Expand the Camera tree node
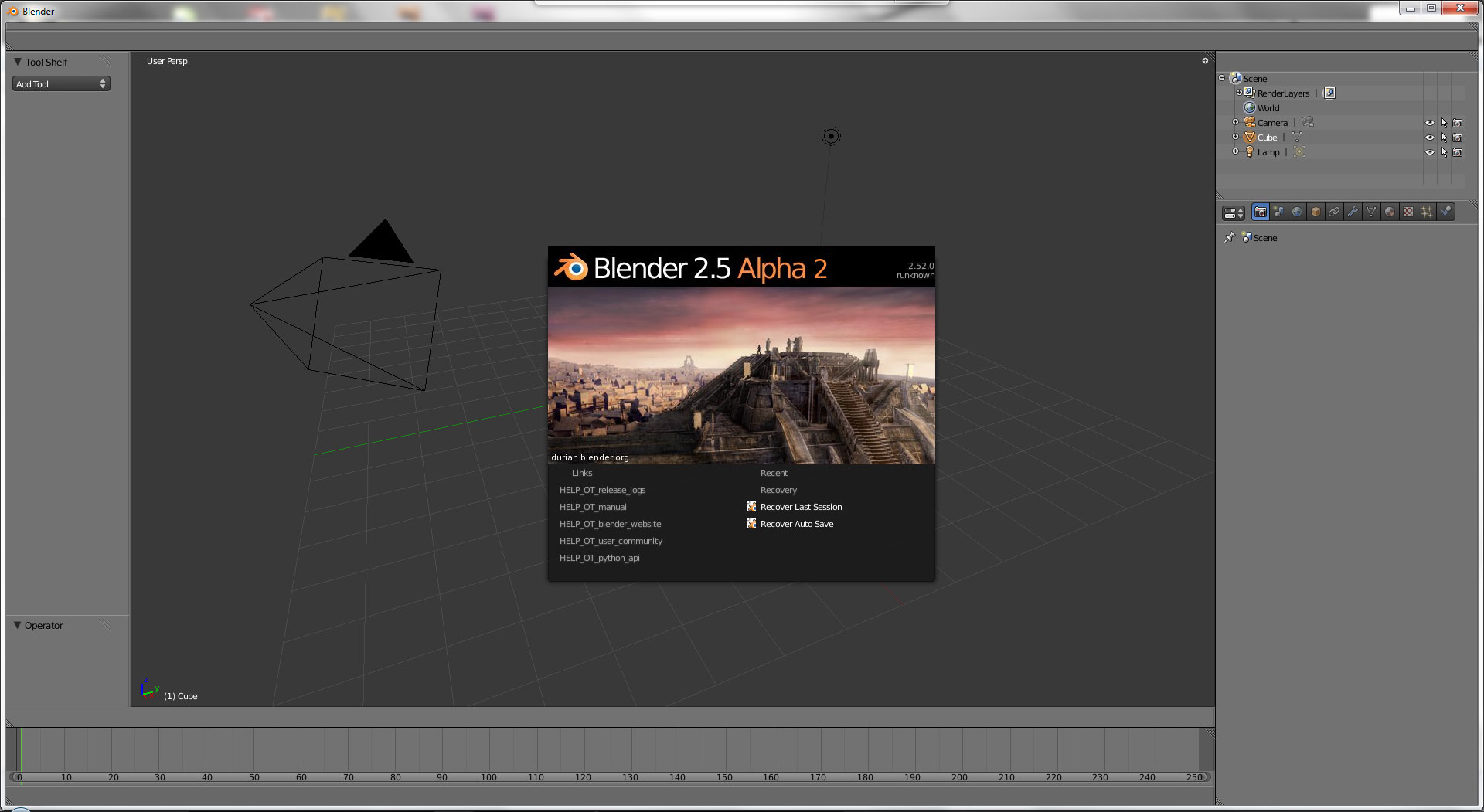The height and width of the screenshot is (812, 1484). [x=1235, y=122]
